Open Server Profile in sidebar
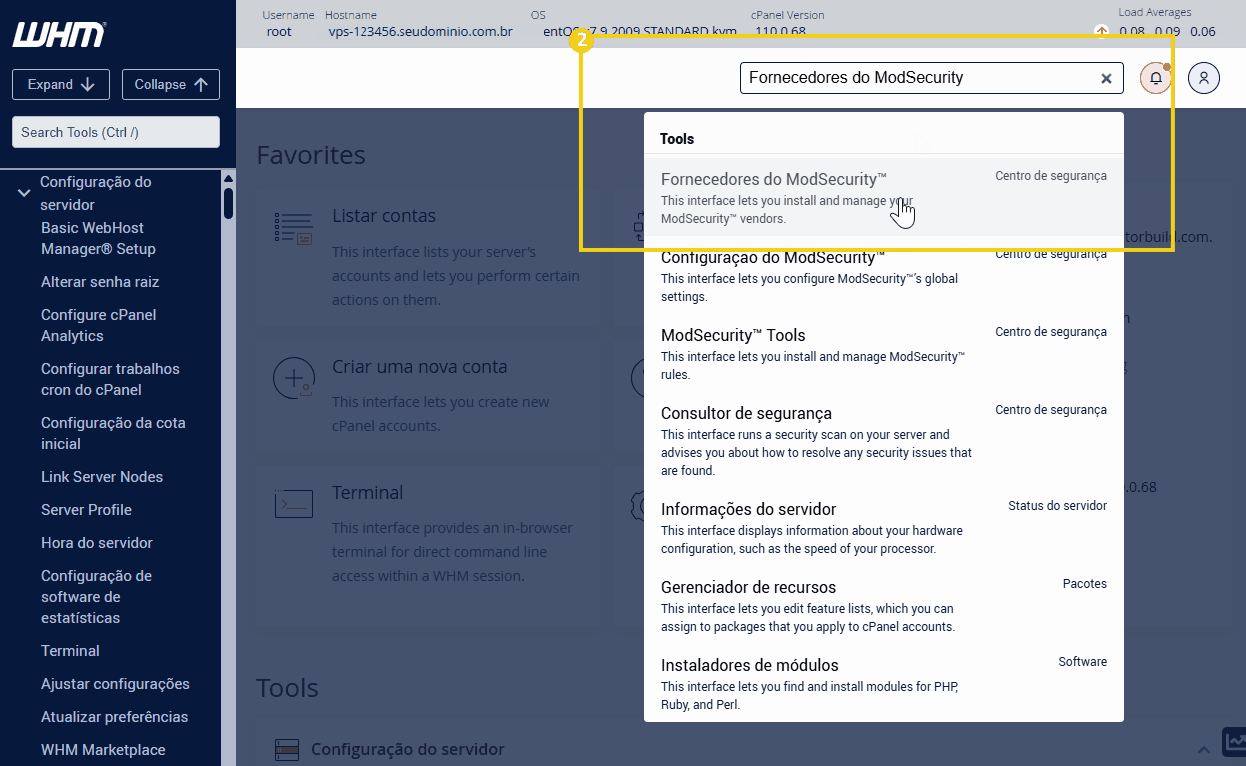Viewport: 1246px width, 766px height. pyautogui.click(x=86, y=510)
